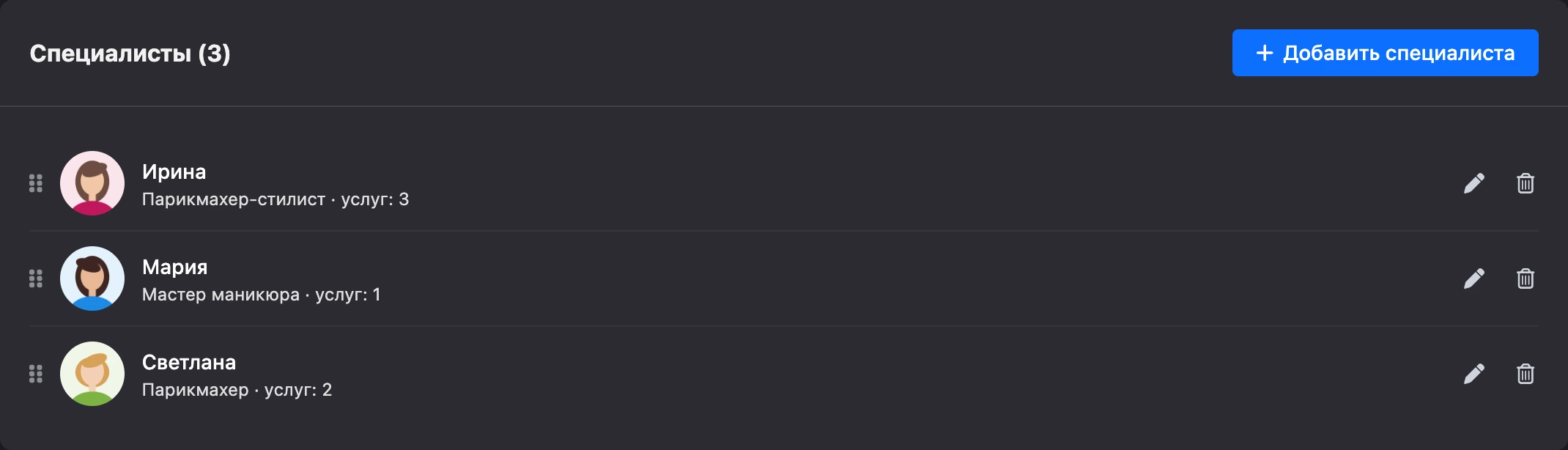Click the Парикмахер · услуг: 2 description
Image resolution: width=1568 pixels, height=450 pixels.
coord(237,390)
